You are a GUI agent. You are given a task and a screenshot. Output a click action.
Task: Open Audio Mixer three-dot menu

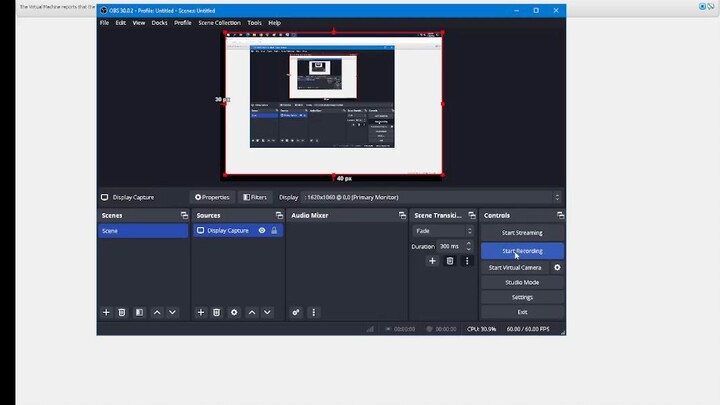click(314, 312)
